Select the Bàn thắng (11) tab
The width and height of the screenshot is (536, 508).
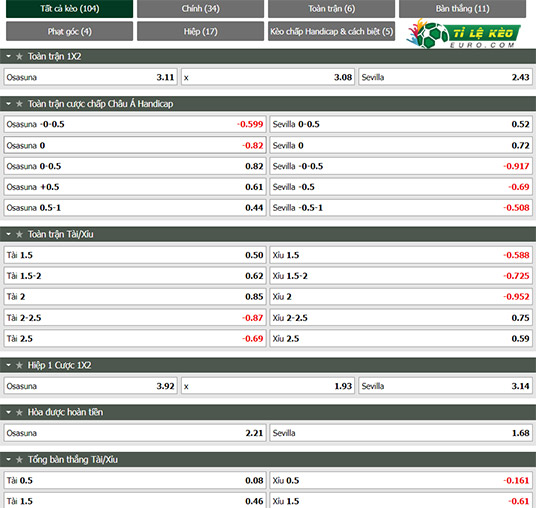click(x=462, y=9)
